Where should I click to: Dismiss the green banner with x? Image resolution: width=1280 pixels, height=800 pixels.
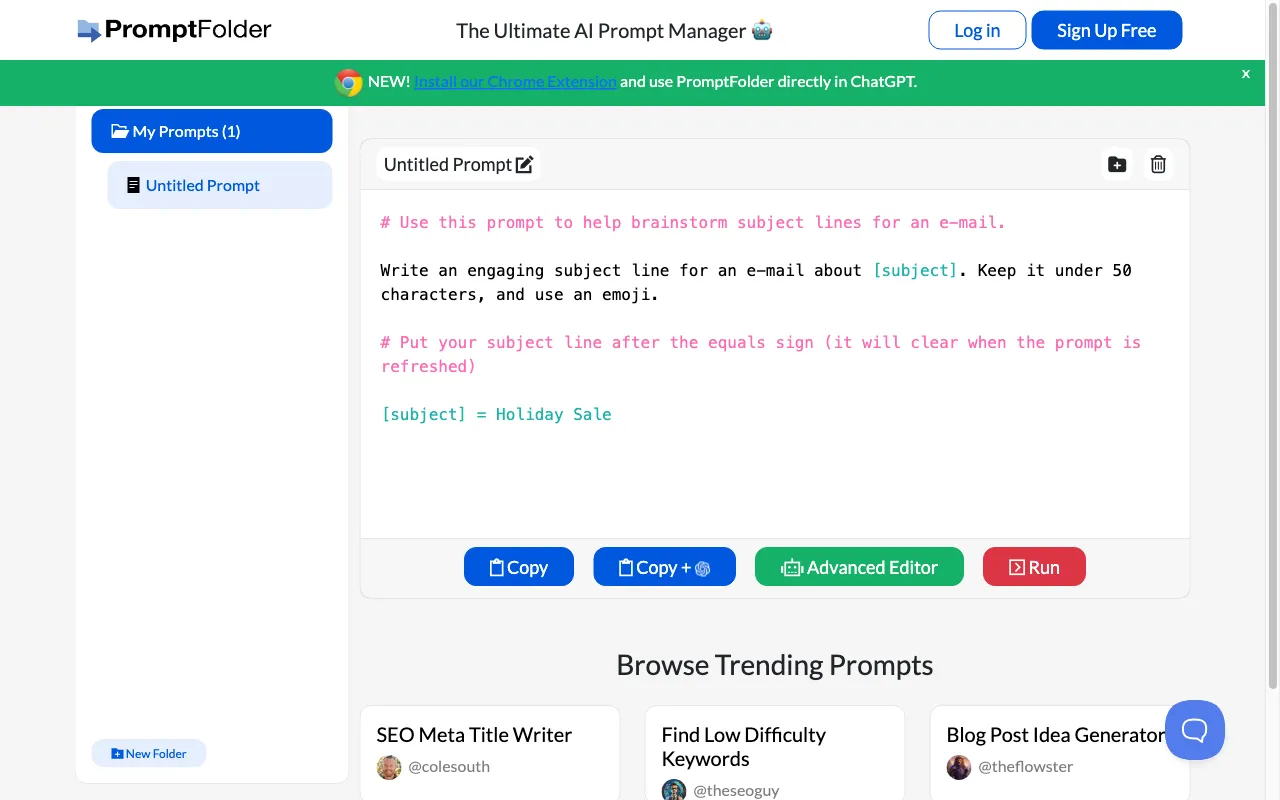(1246, 74)
